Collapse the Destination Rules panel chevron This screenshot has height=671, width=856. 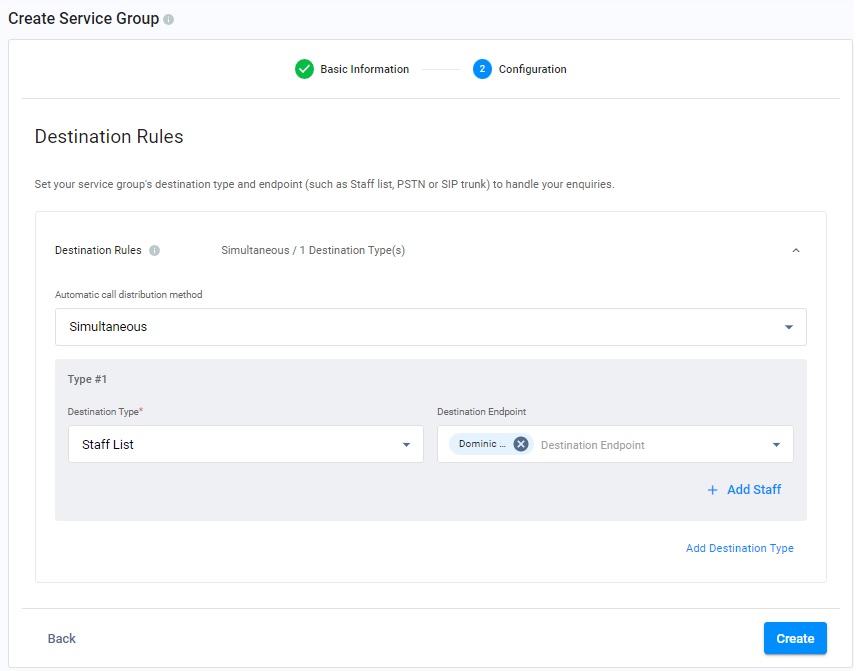pyautogui.click(x=796, y=251)
